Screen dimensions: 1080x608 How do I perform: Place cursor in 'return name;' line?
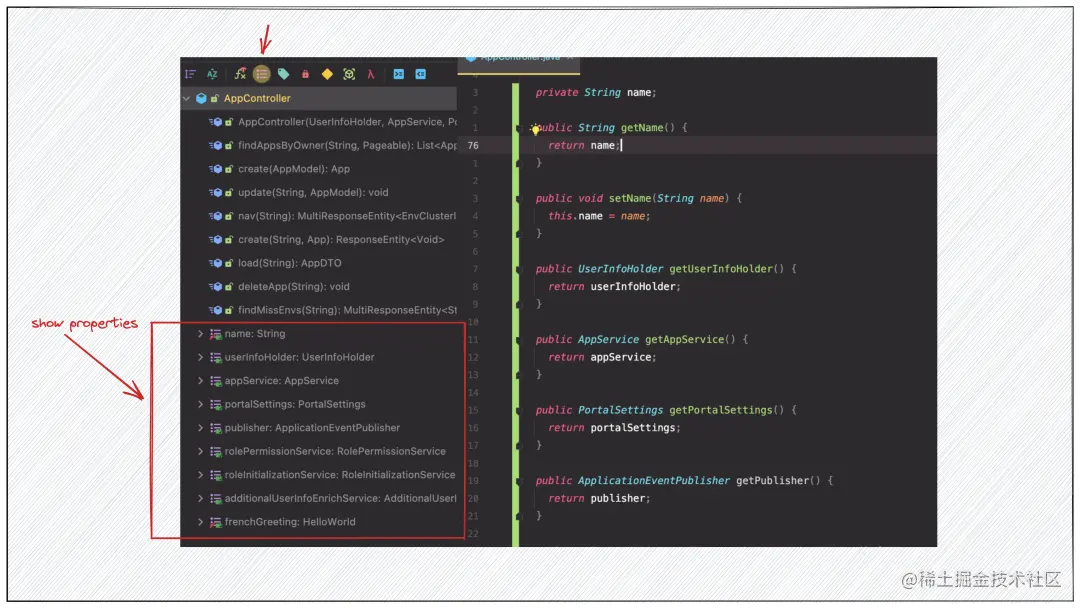pyautogui.click(x=584, y=145)
